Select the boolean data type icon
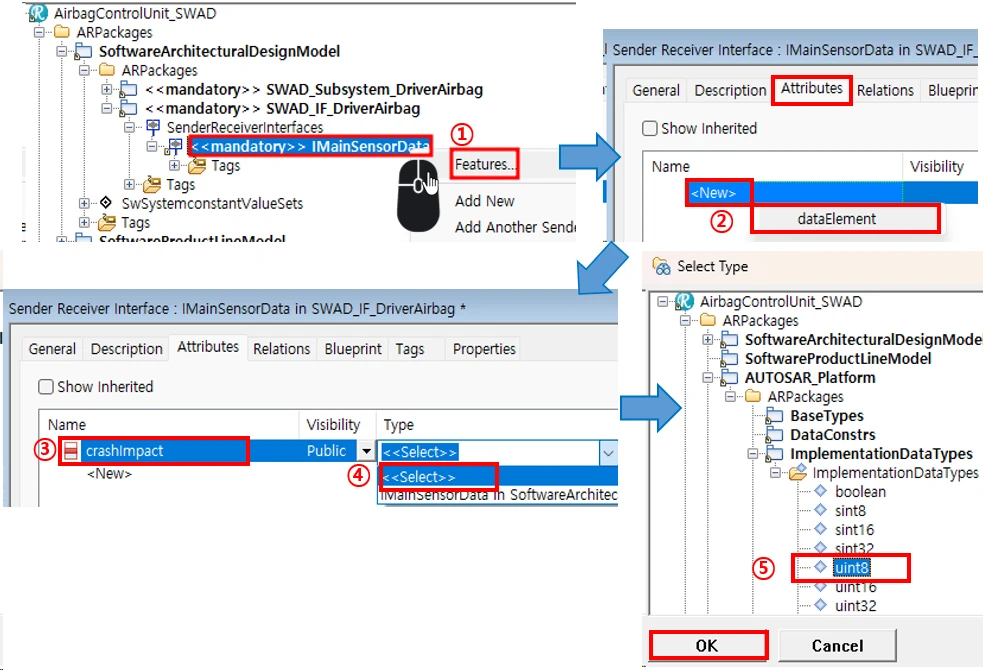 coord(820,491)
